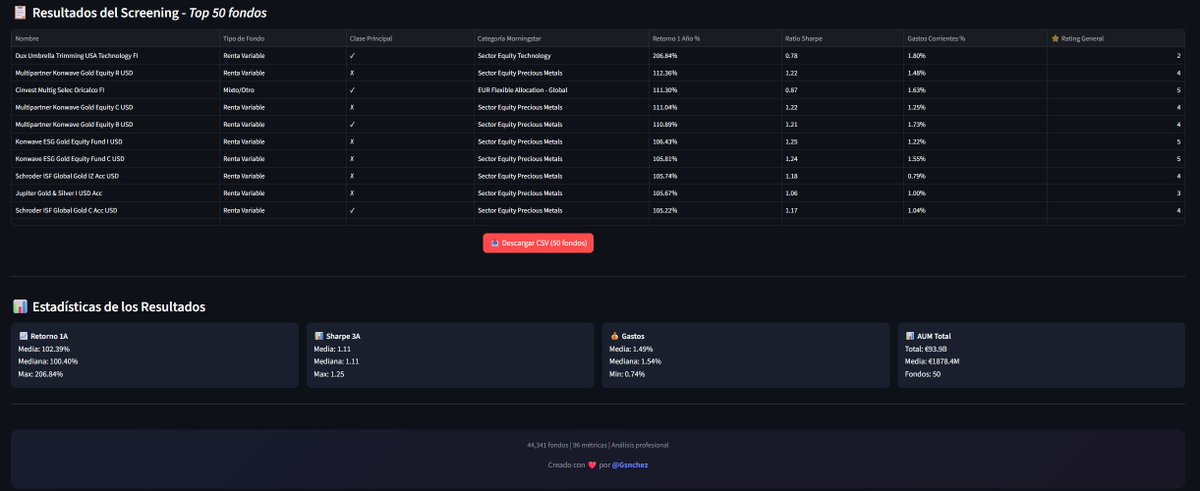
Task: Click Sector Equity Precious Metals in Jupiter Gold row
Action: click(x=561, y=193)
